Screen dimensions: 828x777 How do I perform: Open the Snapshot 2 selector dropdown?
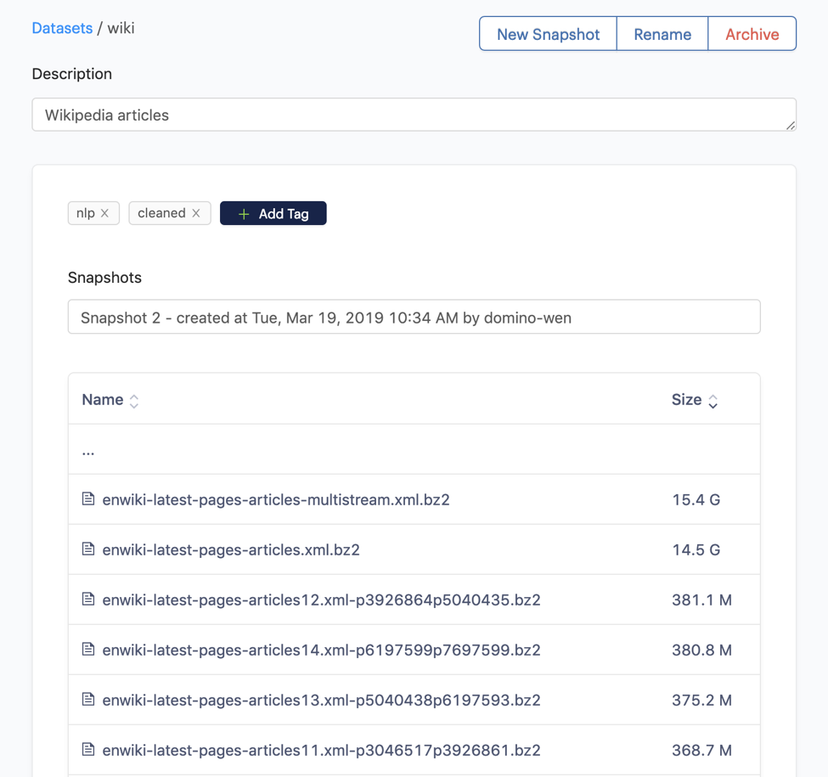414,316
